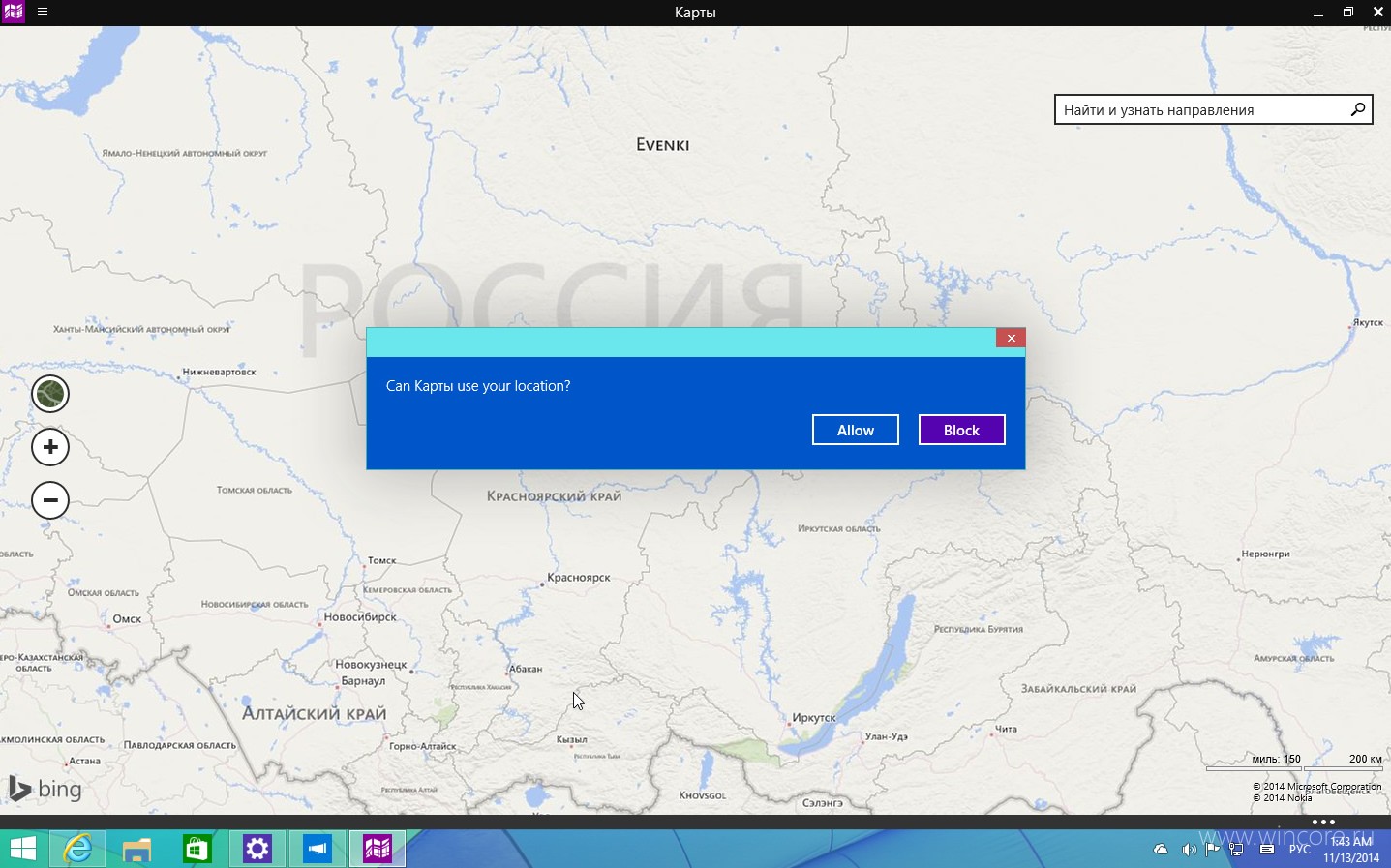Click the search magnifier icon
The height and width of the screenshot is (868, 1391).
click(x=1358, y=109)
